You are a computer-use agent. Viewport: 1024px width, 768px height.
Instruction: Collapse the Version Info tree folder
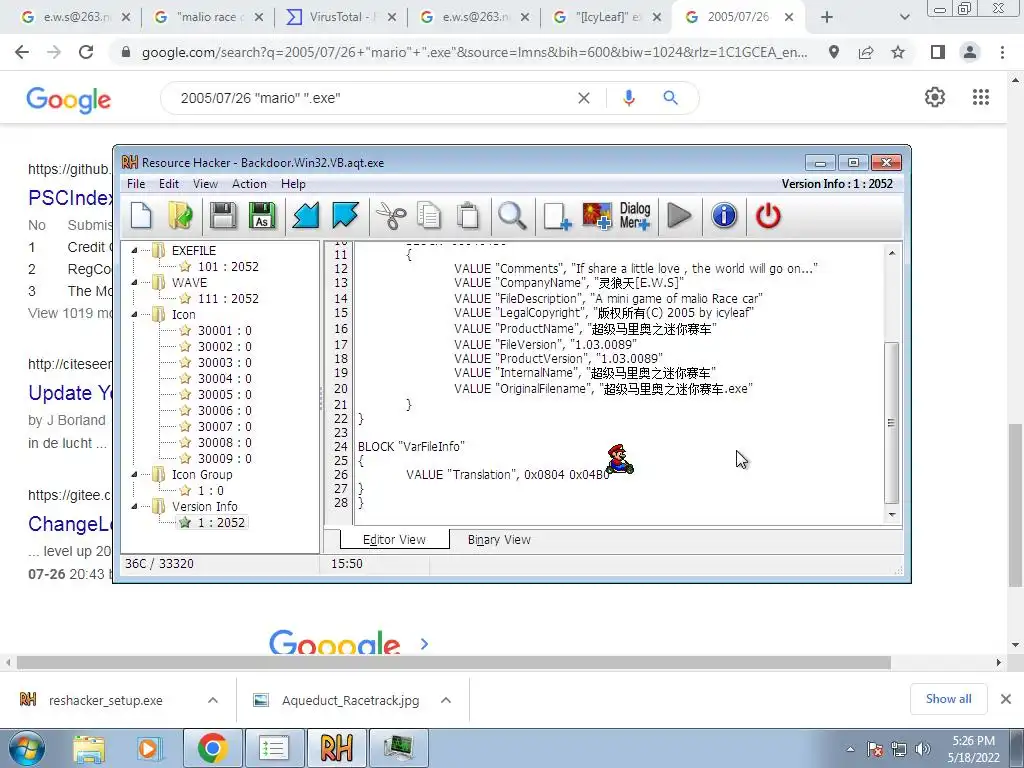click(x=135, y=506)
